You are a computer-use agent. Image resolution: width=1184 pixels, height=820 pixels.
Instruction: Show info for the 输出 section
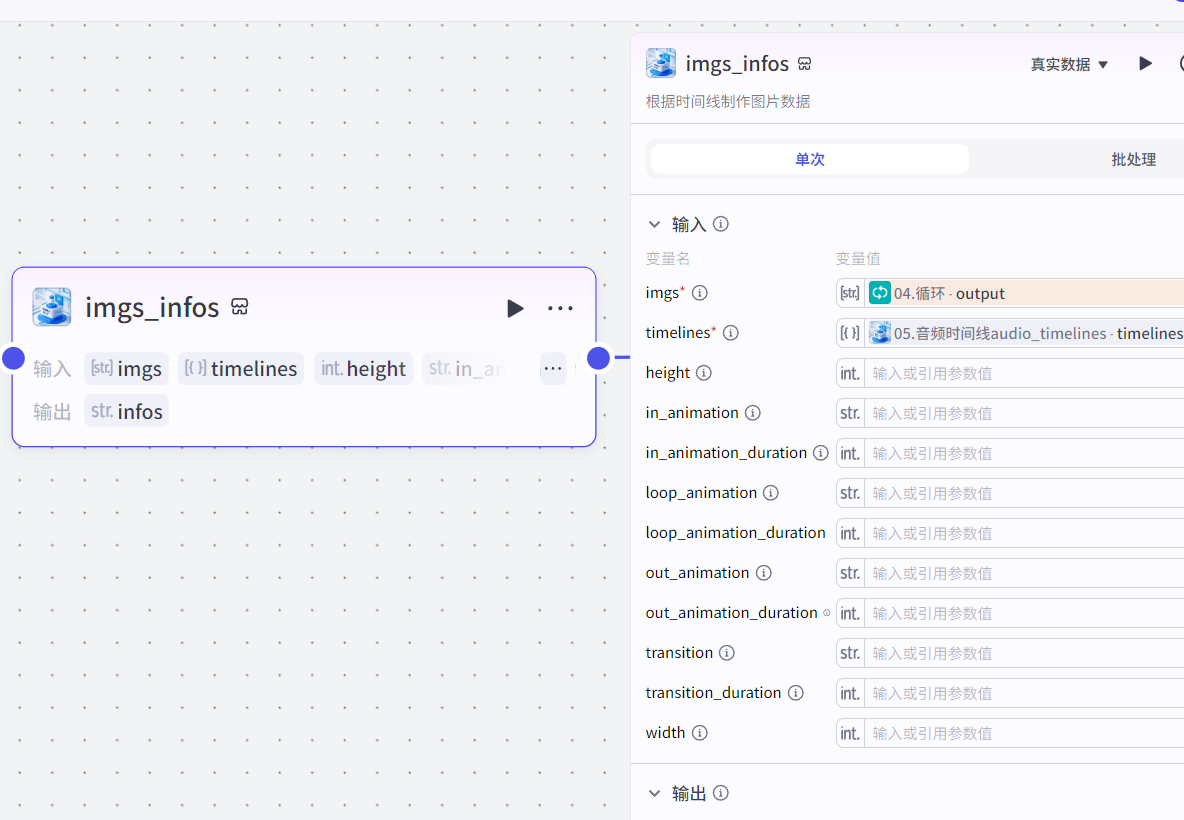(721, 793)
